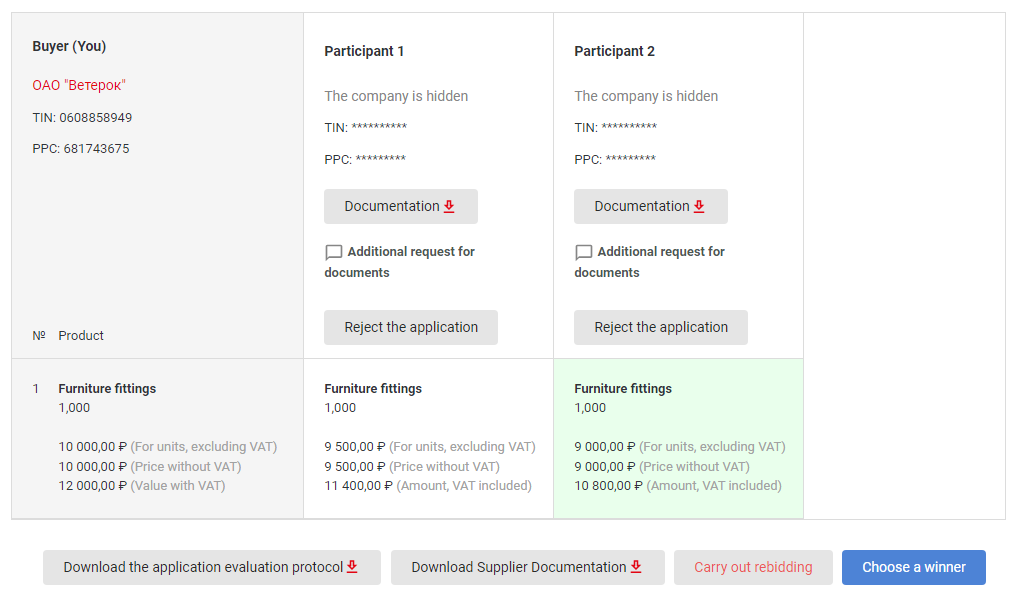The height and width of the screenshot is (605, 1021).
Task: Click Participant 2 comment bubble icon
Action: pyautogui.click(x=583, y=252)
